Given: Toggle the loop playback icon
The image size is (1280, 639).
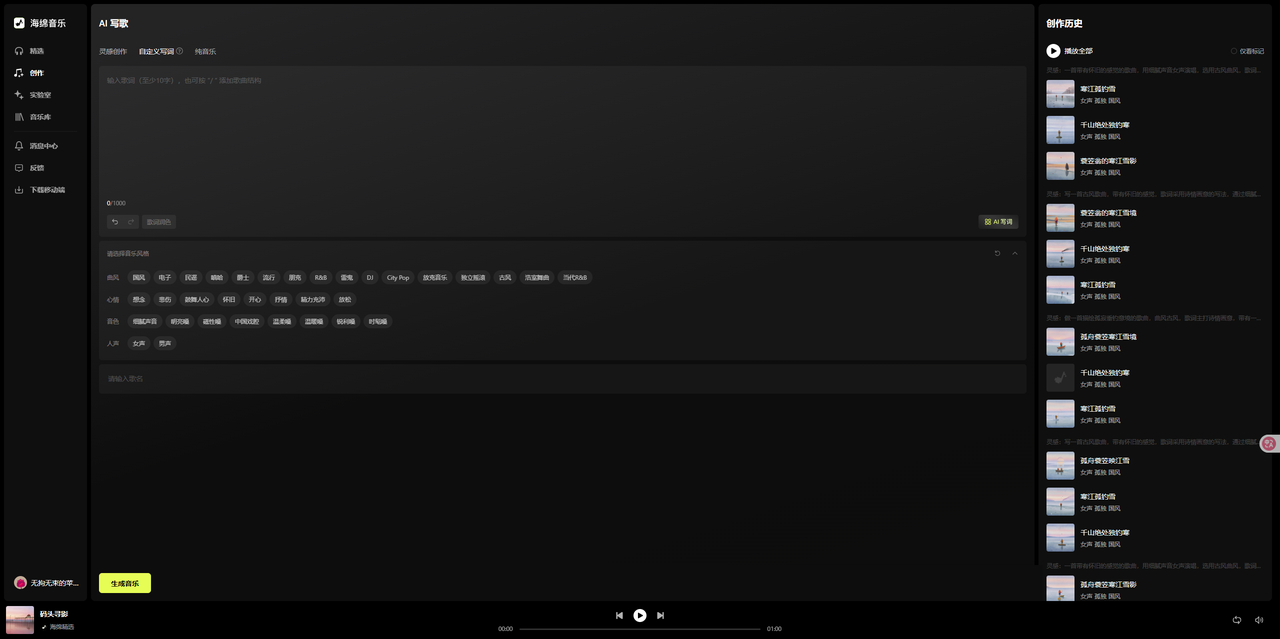Looking at the screenshot, I should point(1237,620).
